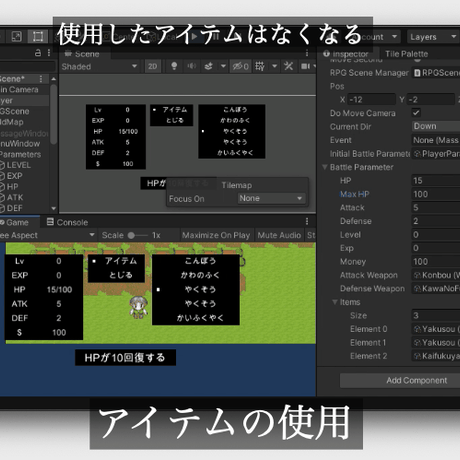Toggle Scene lighting bulb icon
The width and height of the screenshot is (460, 460).
tap(174, 66)
